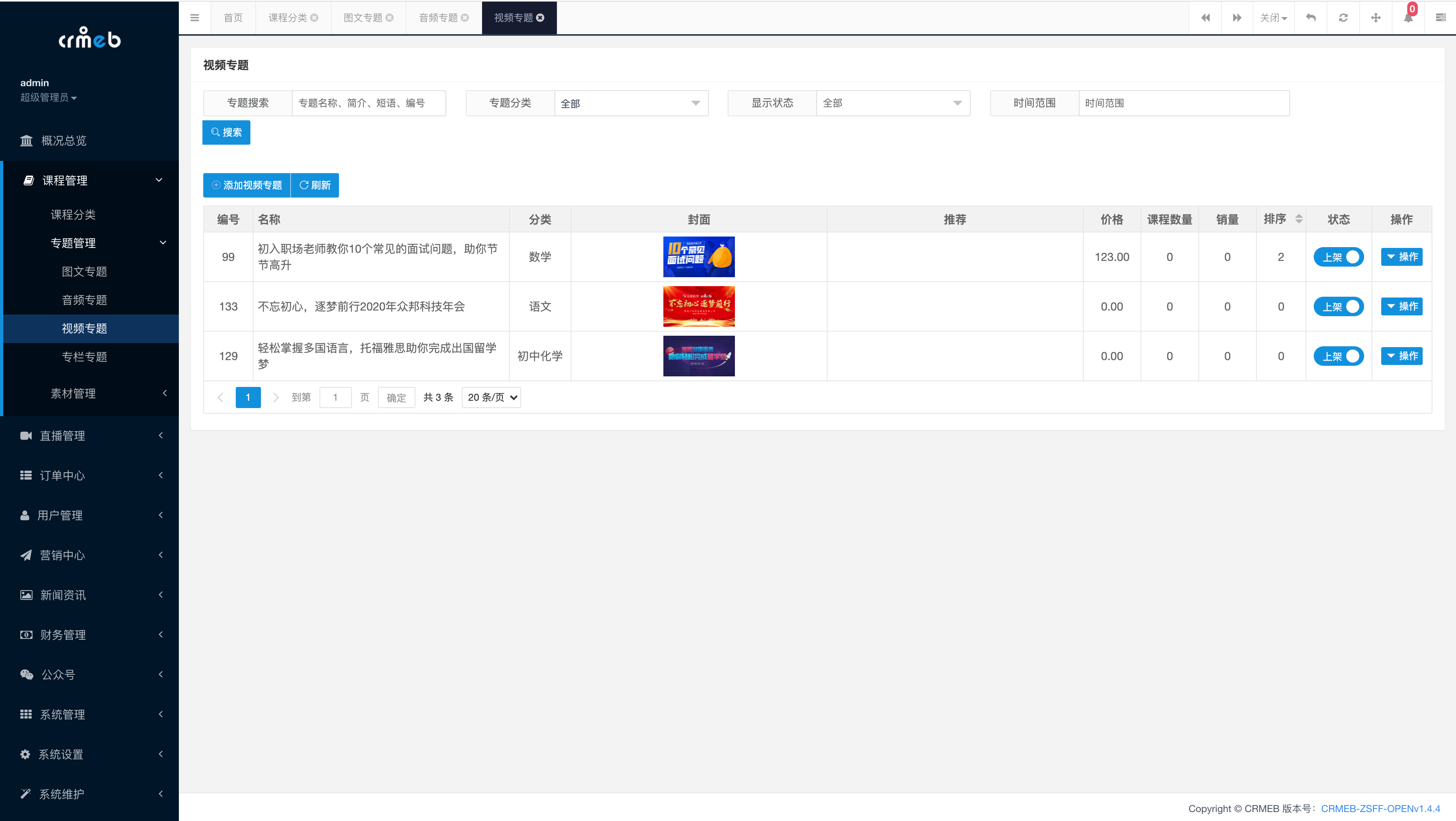Click the 概况总览 sidebar icon
This screenshot has width=1456, height=821.
click(27, 140)
